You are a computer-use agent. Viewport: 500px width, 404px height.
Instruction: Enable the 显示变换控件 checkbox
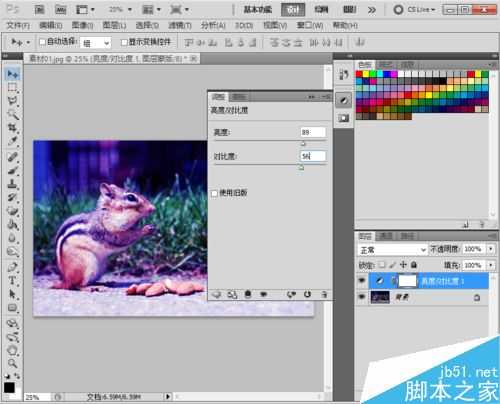[x=124, y=42]
